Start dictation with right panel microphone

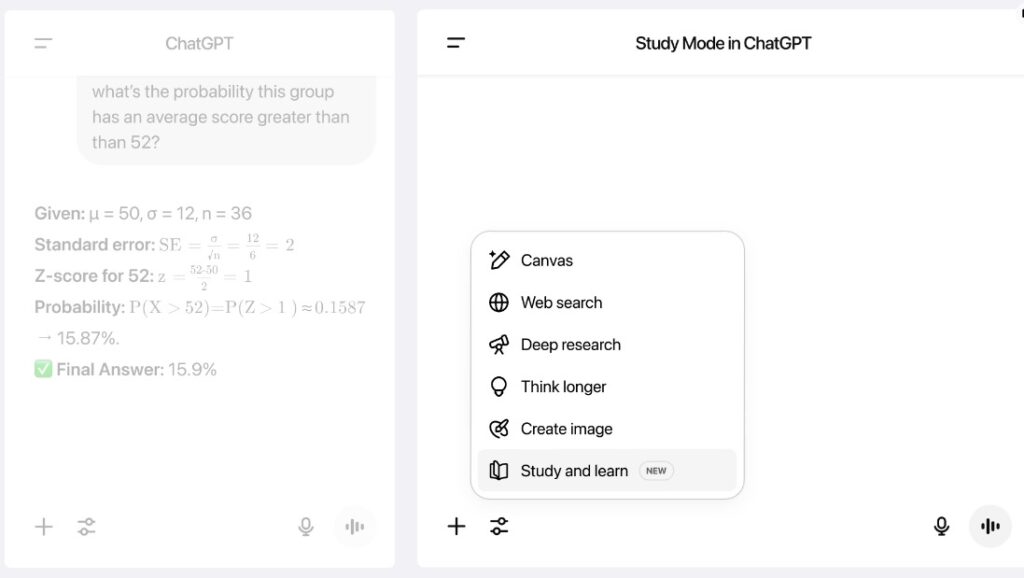[941, 526]
